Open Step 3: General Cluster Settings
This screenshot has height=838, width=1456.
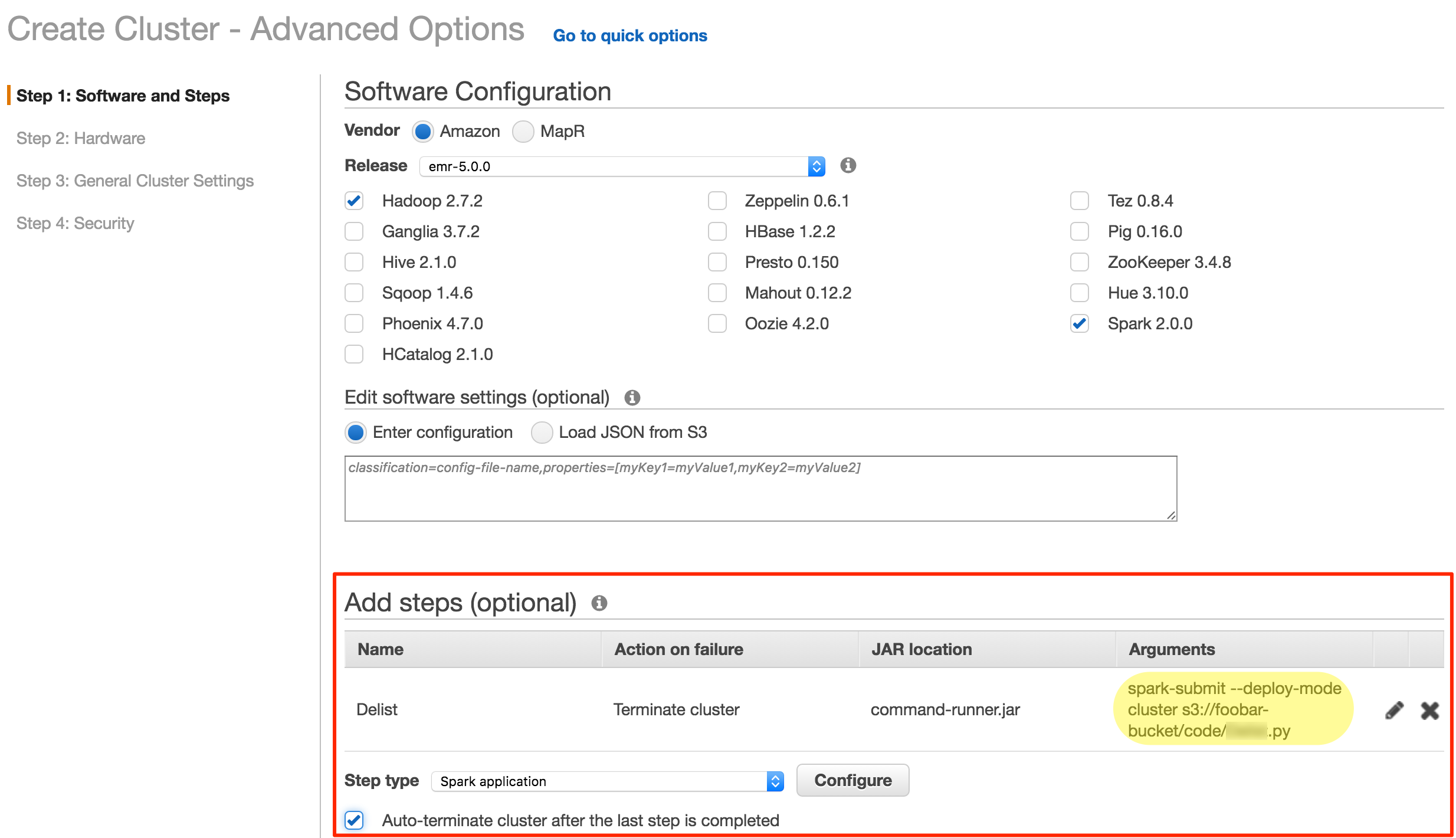[135, 181]
